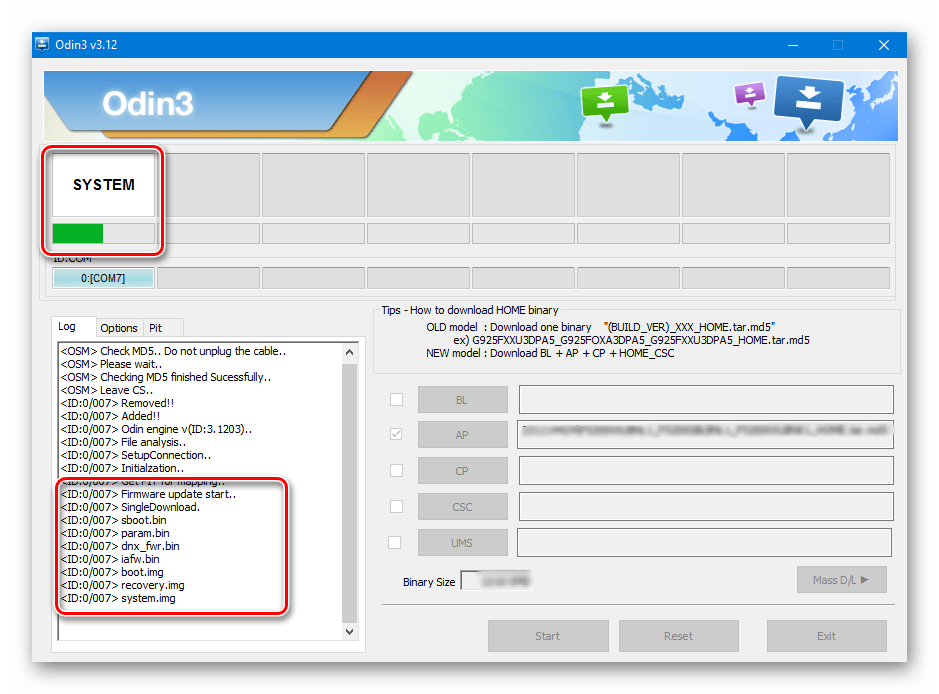Click the 0:[COM7] port field
The height and width of the screenshot is (694, 939).
pos(103,278)
